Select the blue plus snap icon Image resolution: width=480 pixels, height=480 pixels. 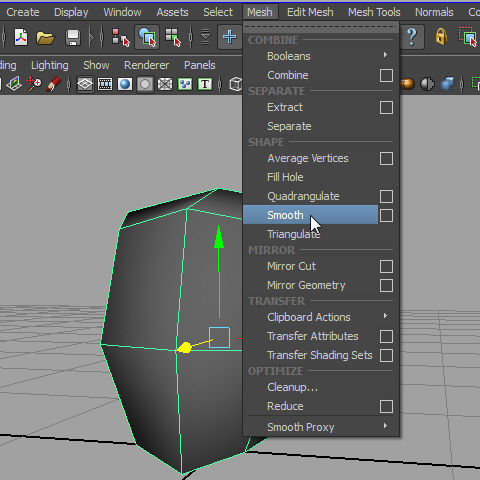[230, 37]
